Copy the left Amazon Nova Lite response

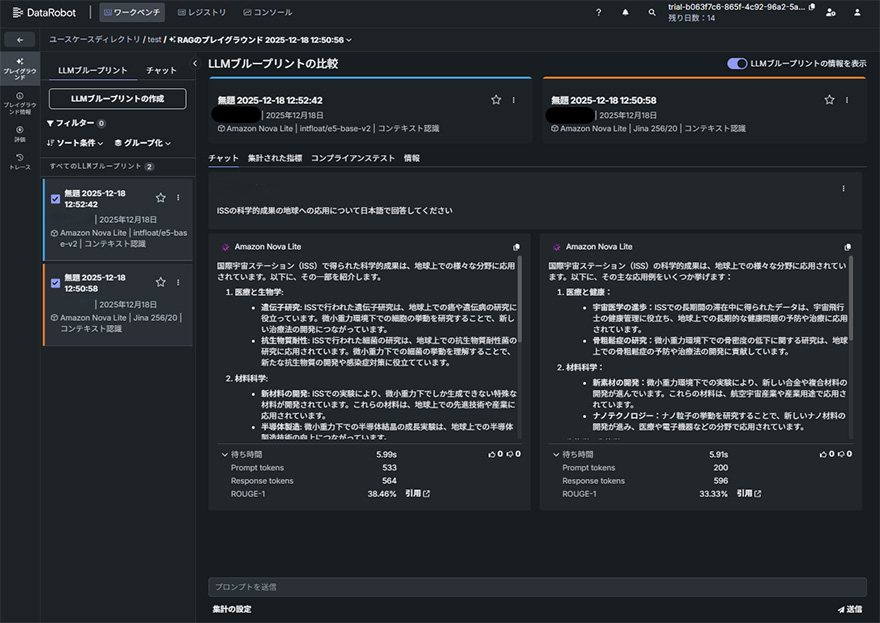click(x=517, y=246)
